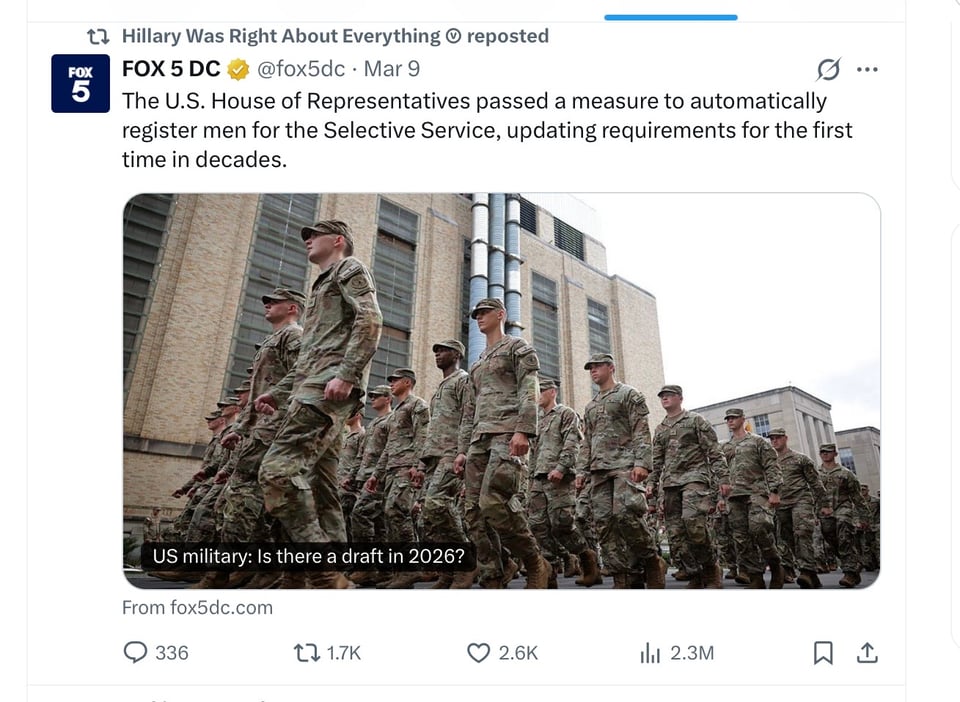Image resolution: width=960 pixels, height=702 pixels.
Task: Select the FOX 5 profile avatar
Action: [x=80, y=83]
